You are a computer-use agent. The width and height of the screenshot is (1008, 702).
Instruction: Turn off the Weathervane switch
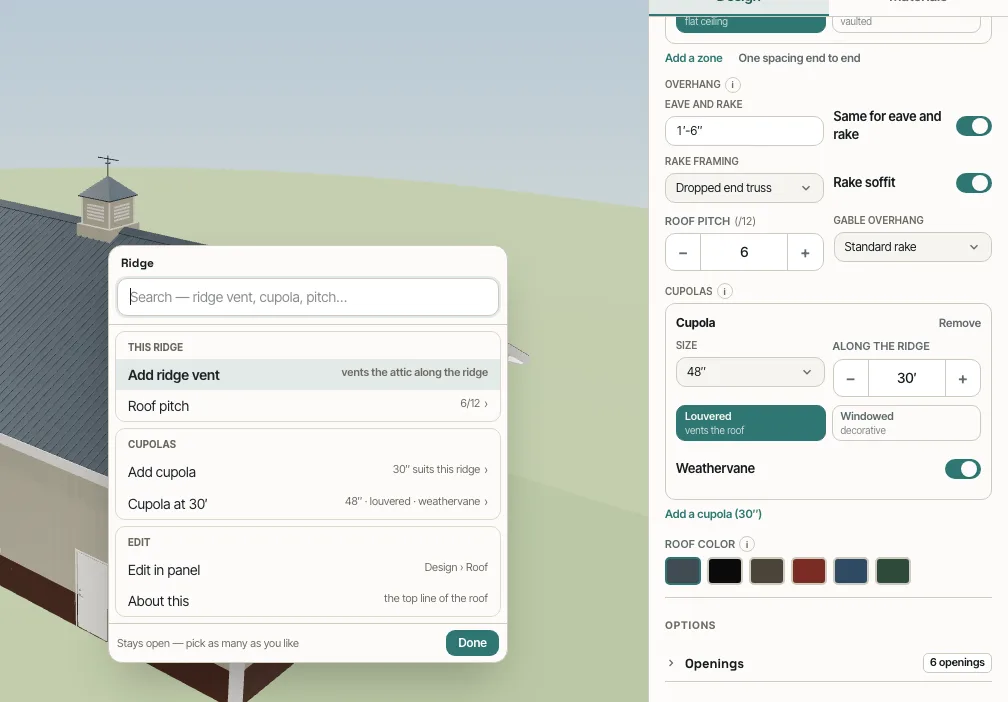(962, 469)
